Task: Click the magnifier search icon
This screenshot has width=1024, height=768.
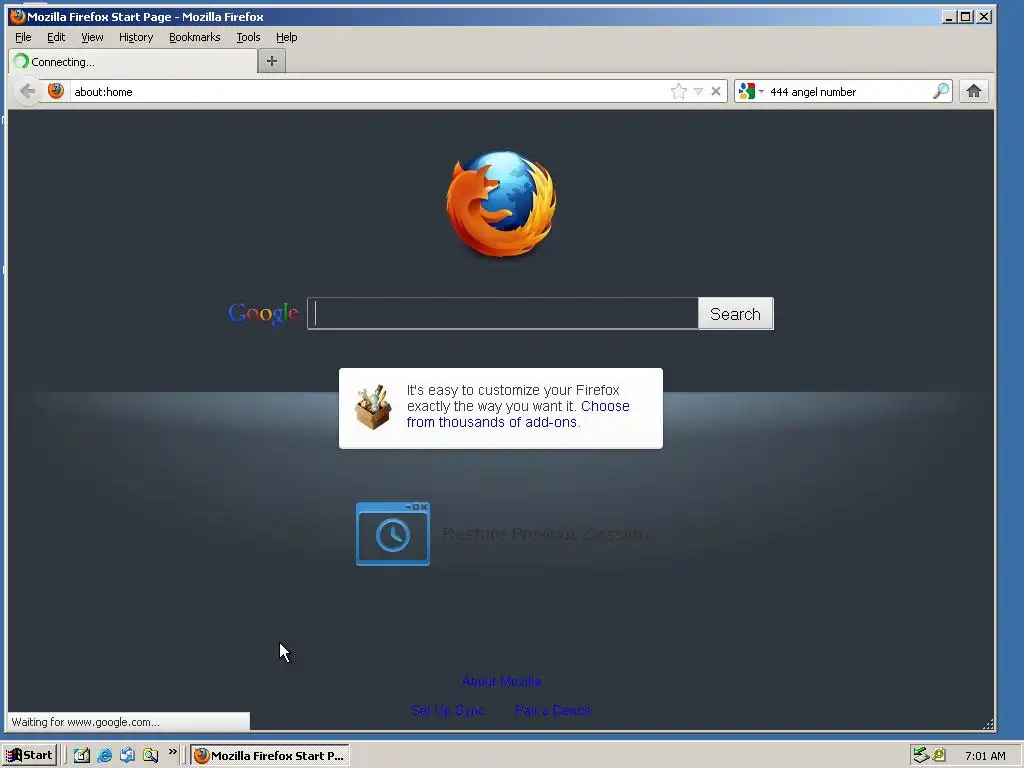Action: tap(940, 91)
